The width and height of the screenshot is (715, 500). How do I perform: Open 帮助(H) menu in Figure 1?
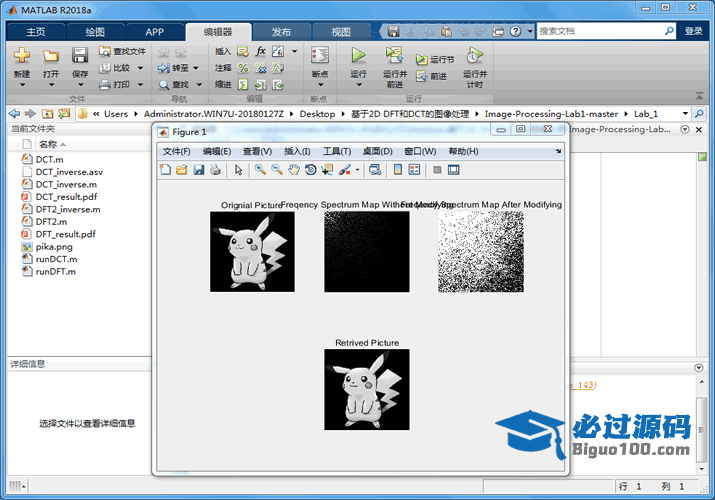click(x=463, y=151)
